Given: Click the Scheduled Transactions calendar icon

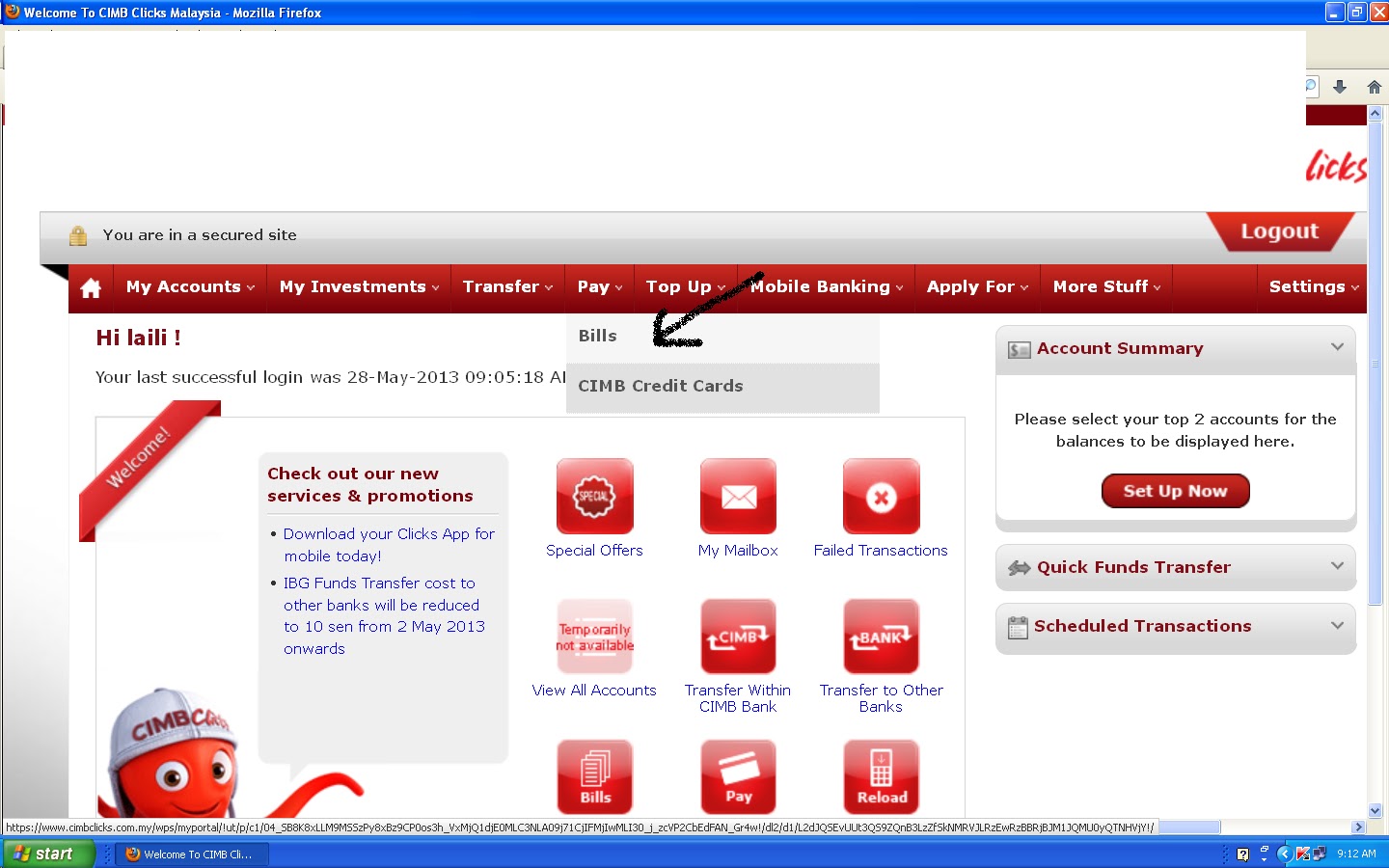Looking at the screenshot, I should tap(1018, 627).
